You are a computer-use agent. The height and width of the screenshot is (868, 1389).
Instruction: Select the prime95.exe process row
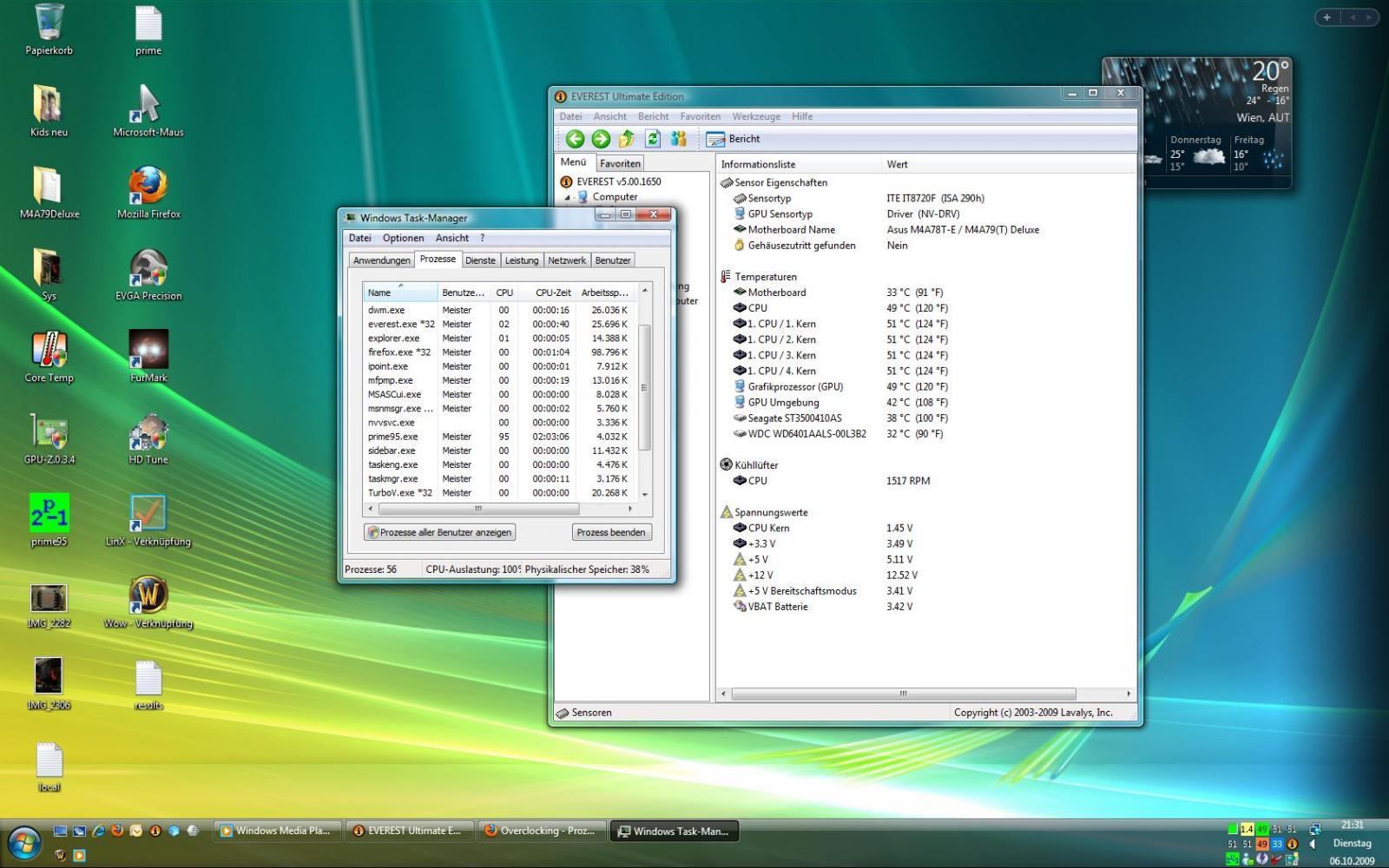(x=499, y=437)
